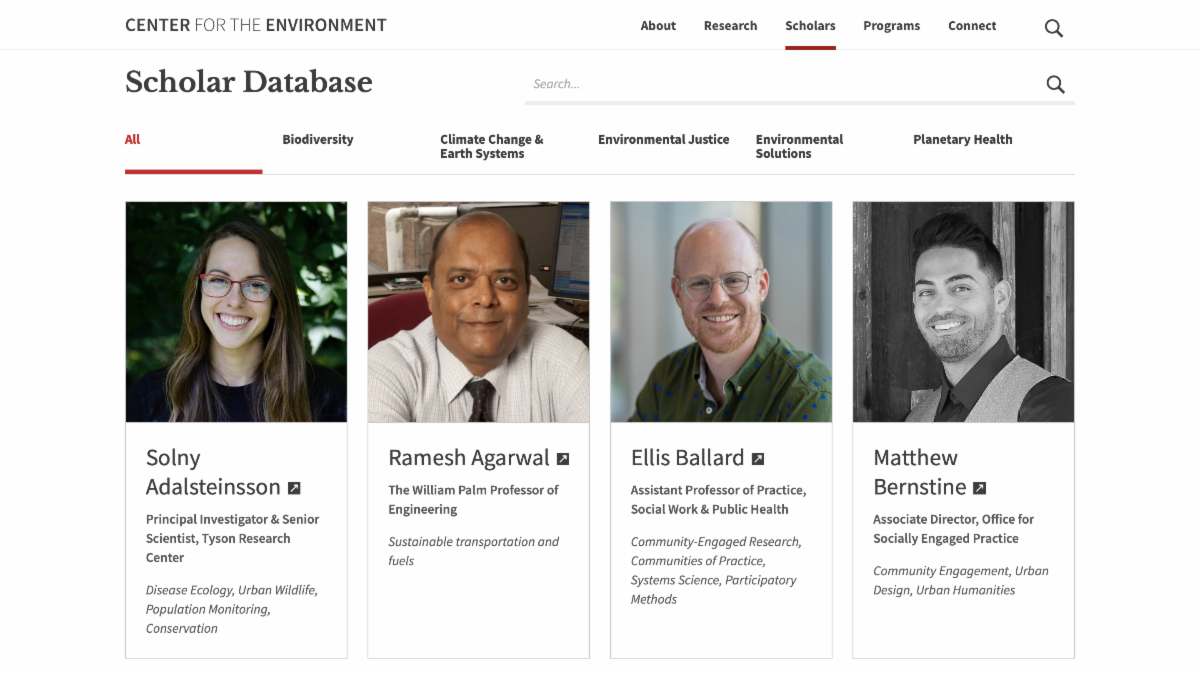The width and height of the screenshot is (1200, 674).
Task: Focus the Scholar Database search field
Action: 780,84
